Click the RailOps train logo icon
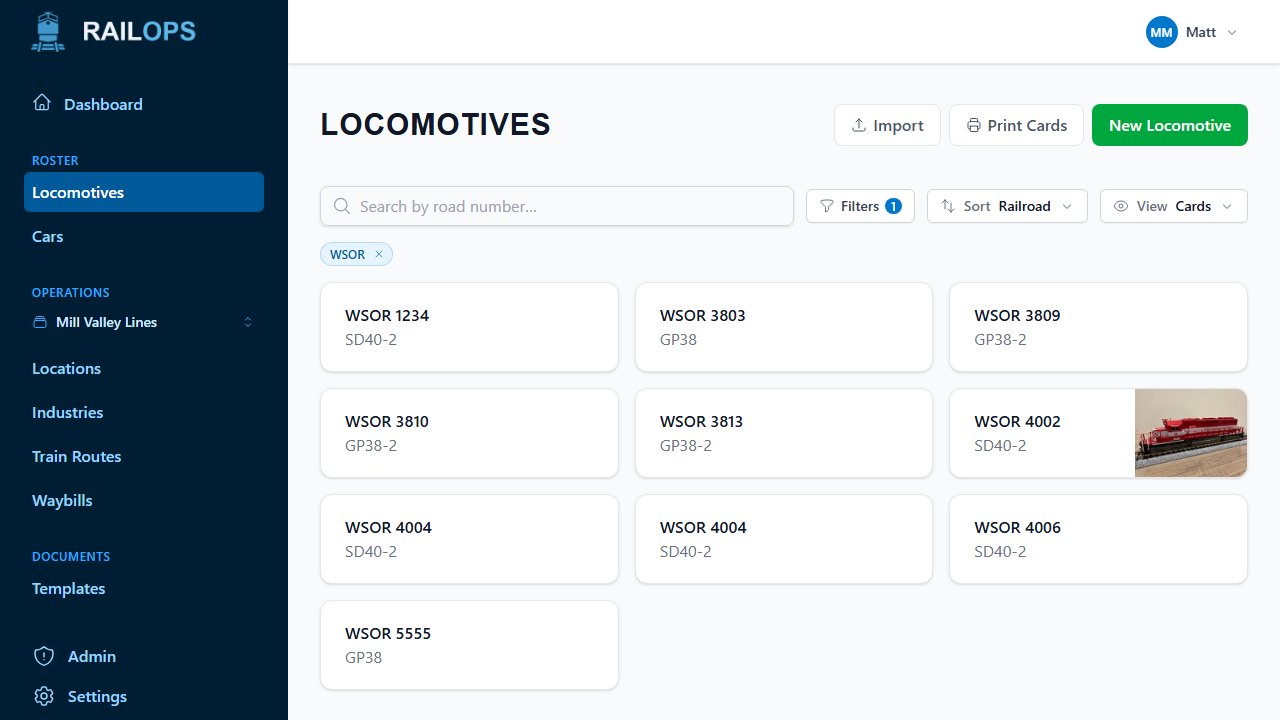 [48, 32]
